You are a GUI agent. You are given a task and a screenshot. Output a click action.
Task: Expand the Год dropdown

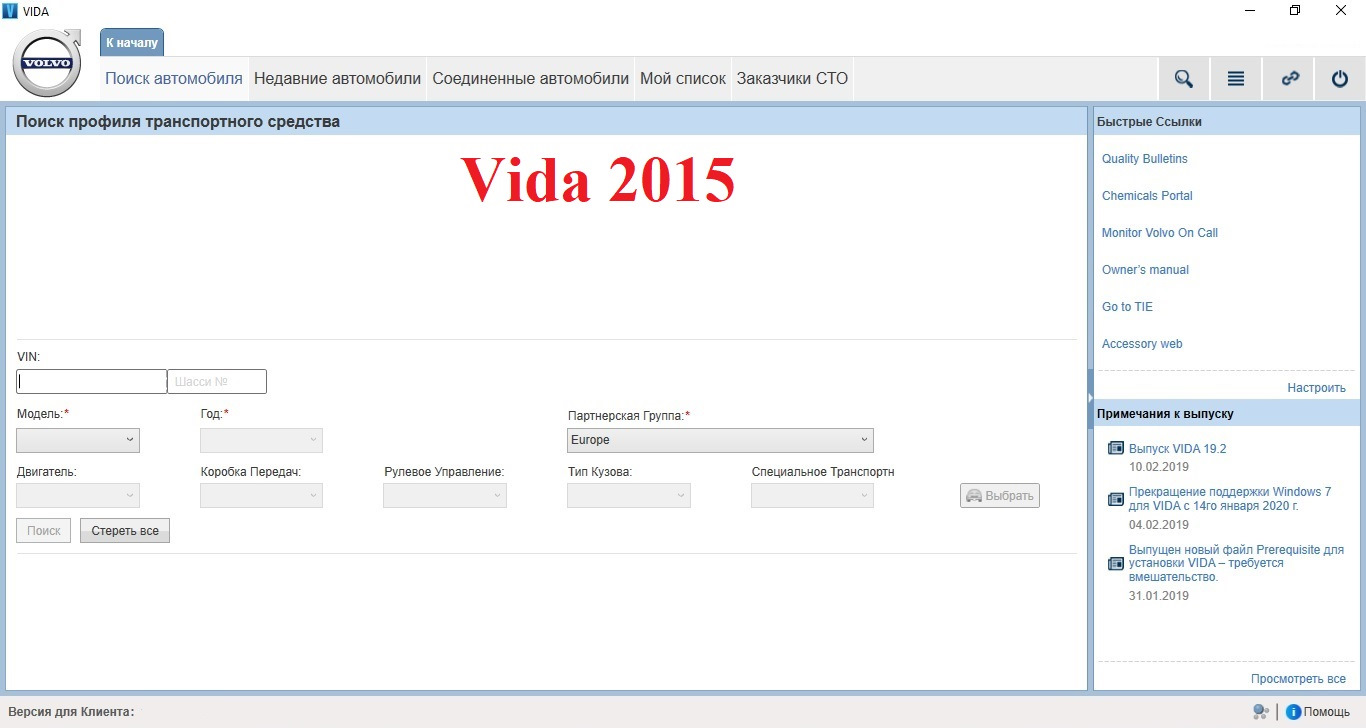click(x=262, y=440)
